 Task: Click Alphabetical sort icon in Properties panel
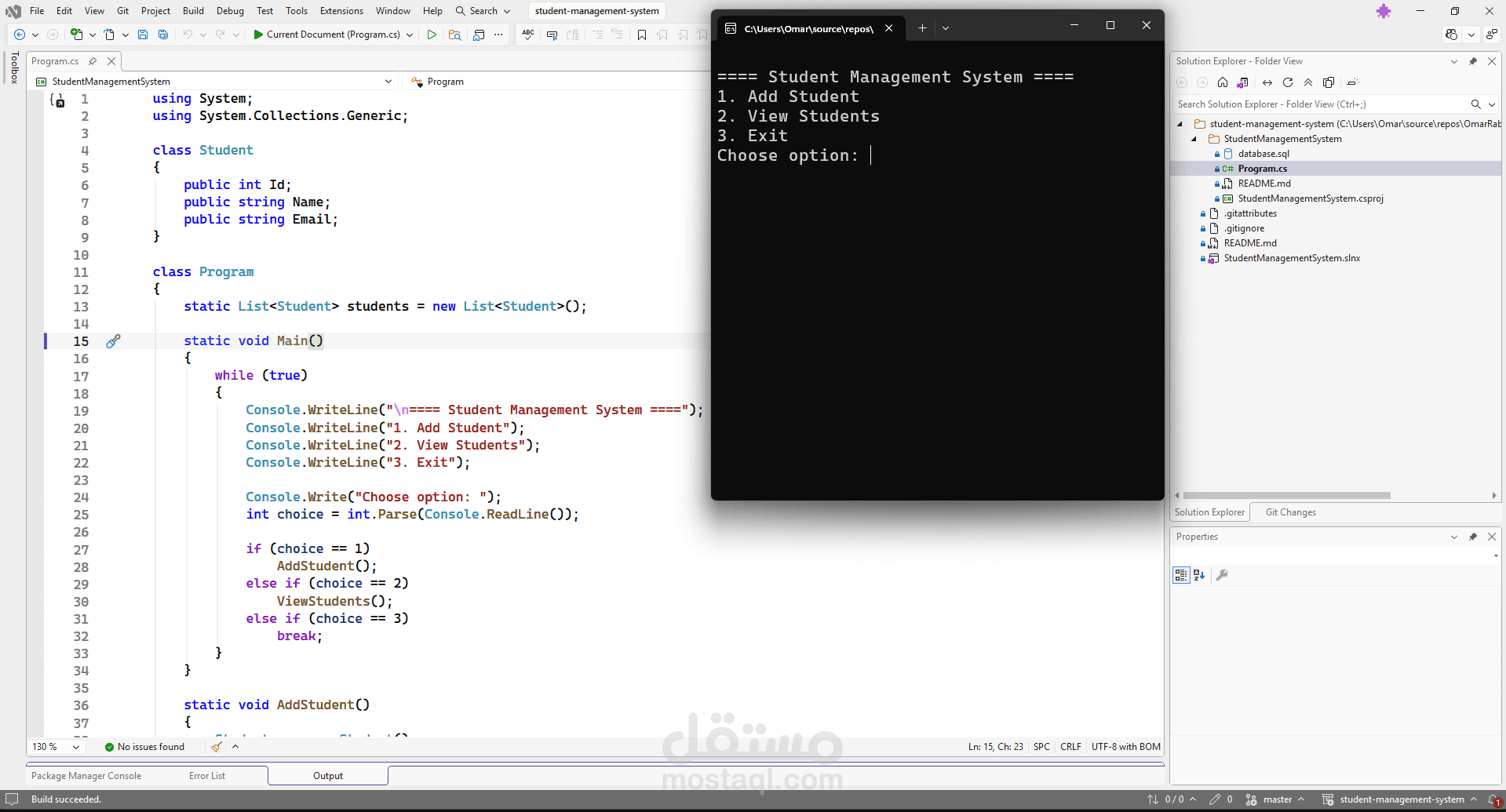(1199, 575)
